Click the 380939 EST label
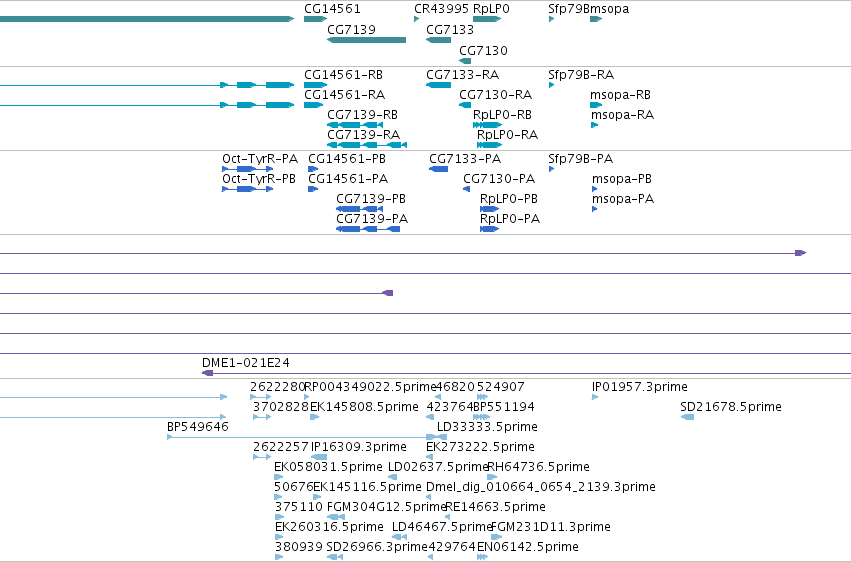 pyautogui.click(x=299, y=546)
